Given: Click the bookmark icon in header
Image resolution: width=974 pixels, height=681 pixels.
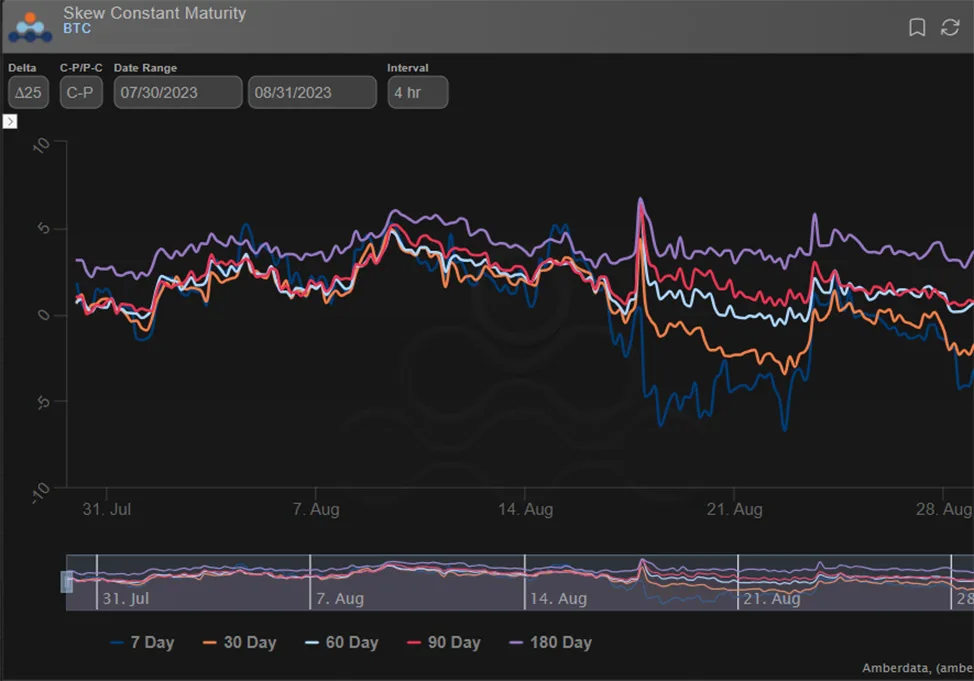Looking at the screenshot, I should [x=917, y=27].
